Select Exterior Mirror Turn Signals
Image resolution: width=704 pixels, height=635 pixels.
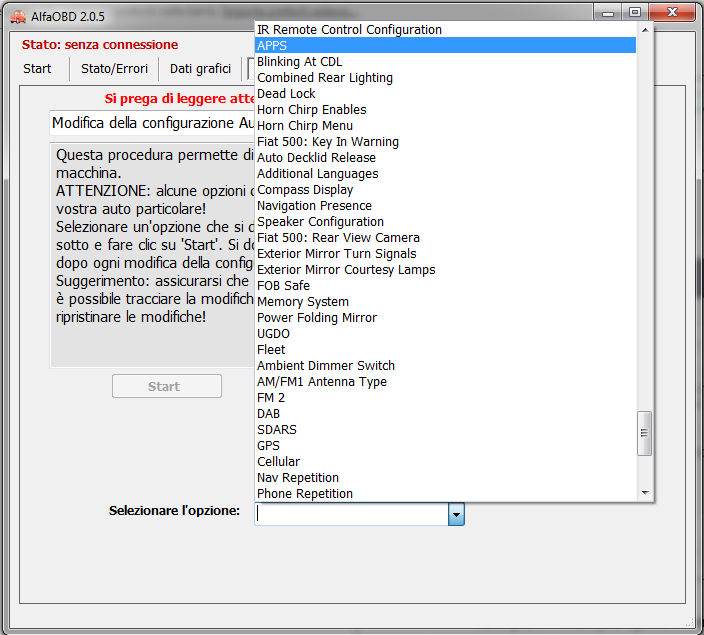pyautogui.click(x=445, y=254)
